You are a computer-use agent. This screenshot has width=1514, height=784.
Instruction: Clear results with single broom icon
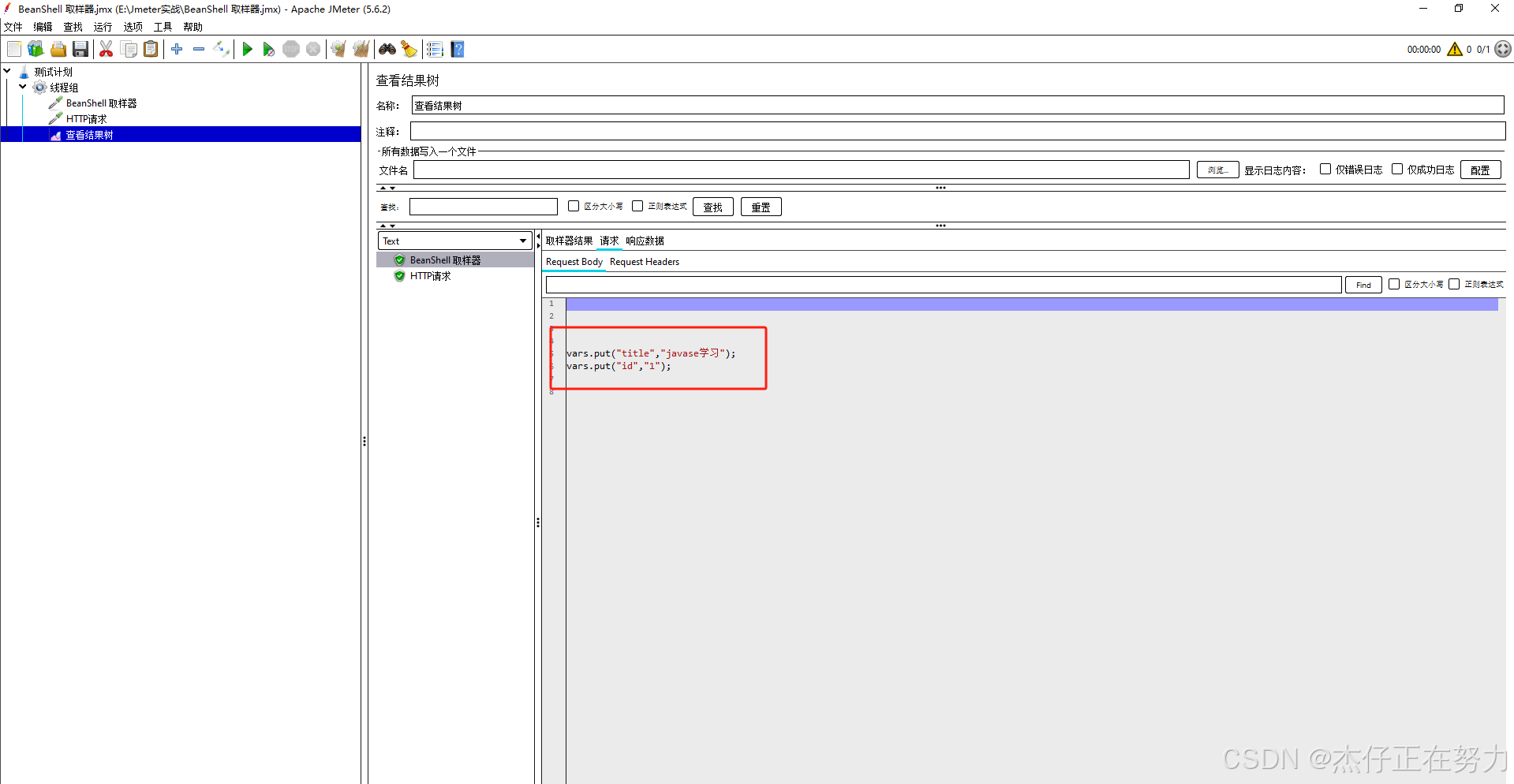click(338, 49)
